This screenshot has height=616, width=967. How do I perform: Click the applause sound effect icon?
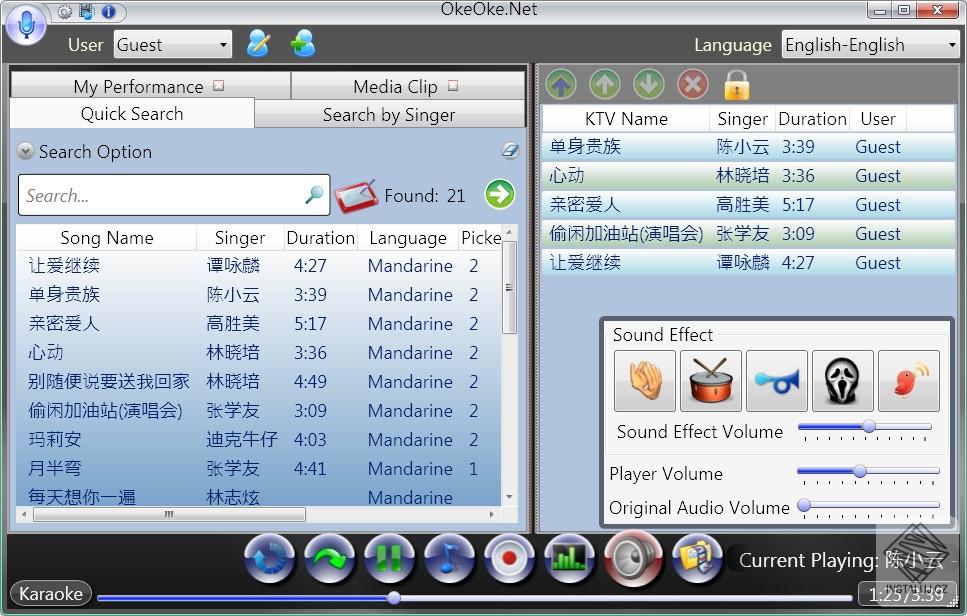645,380
